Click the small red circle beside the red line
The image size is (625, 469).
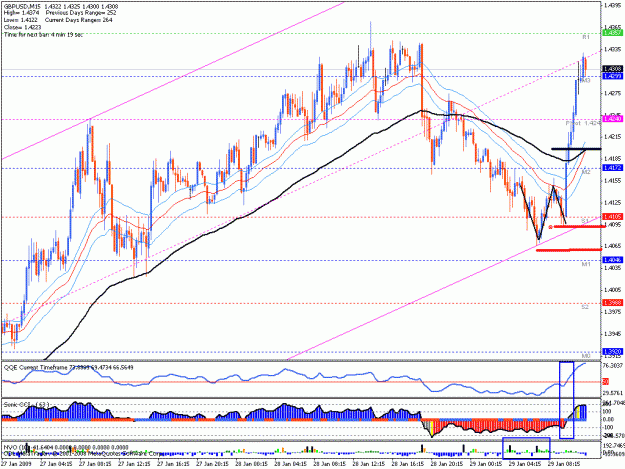click(x=550, y=227)
